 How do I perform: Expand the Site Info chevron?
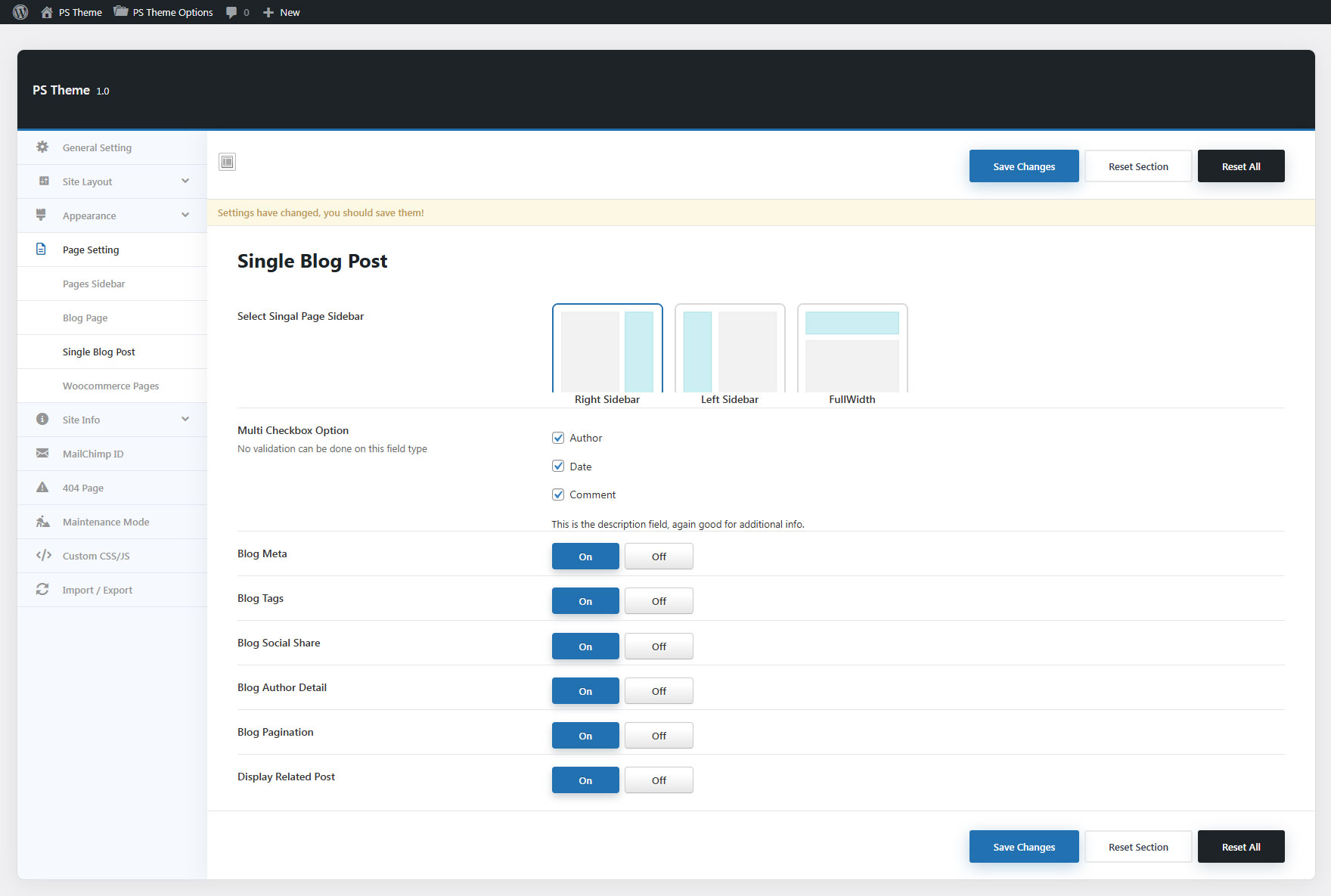[x=185, y=420]
